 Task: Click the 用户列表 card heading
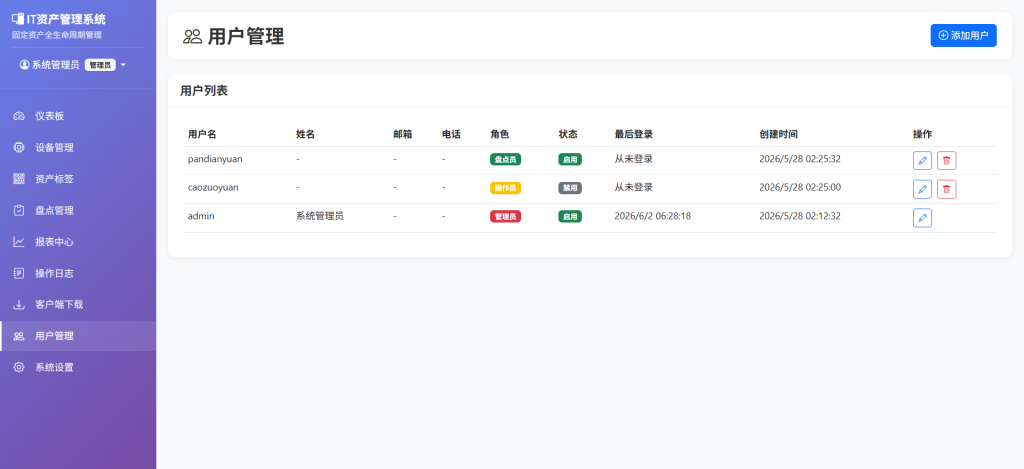coord(204,91)
